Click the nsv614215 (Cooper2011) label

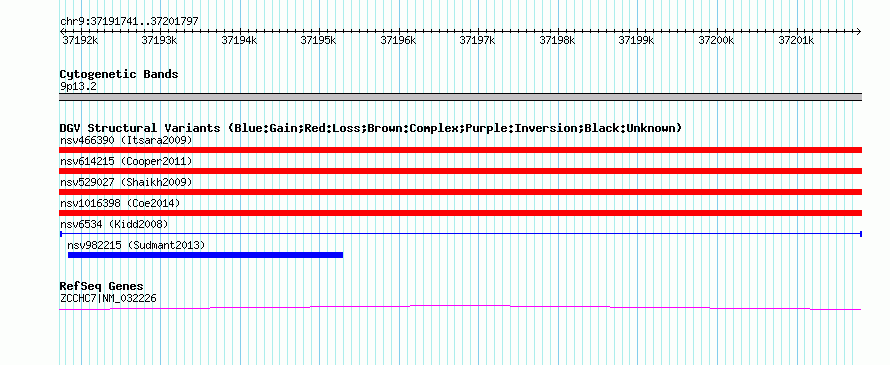click(x=126, y=161)
